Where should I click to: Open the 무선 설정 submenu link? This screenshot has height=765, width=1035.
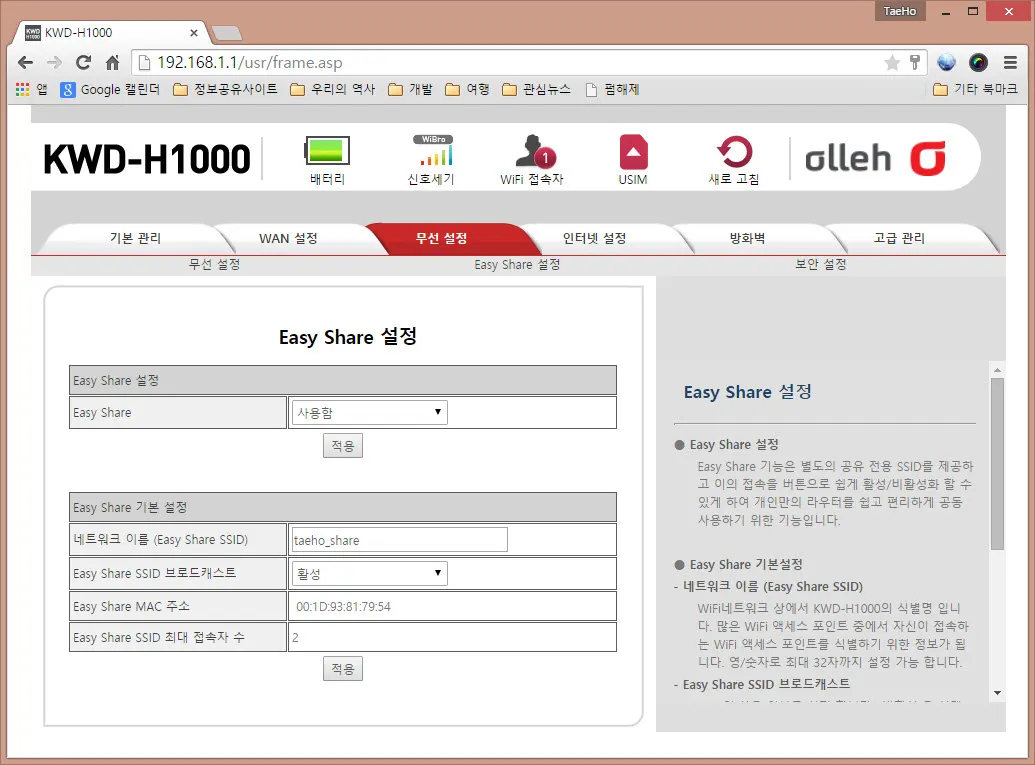(x=215, y=264)
